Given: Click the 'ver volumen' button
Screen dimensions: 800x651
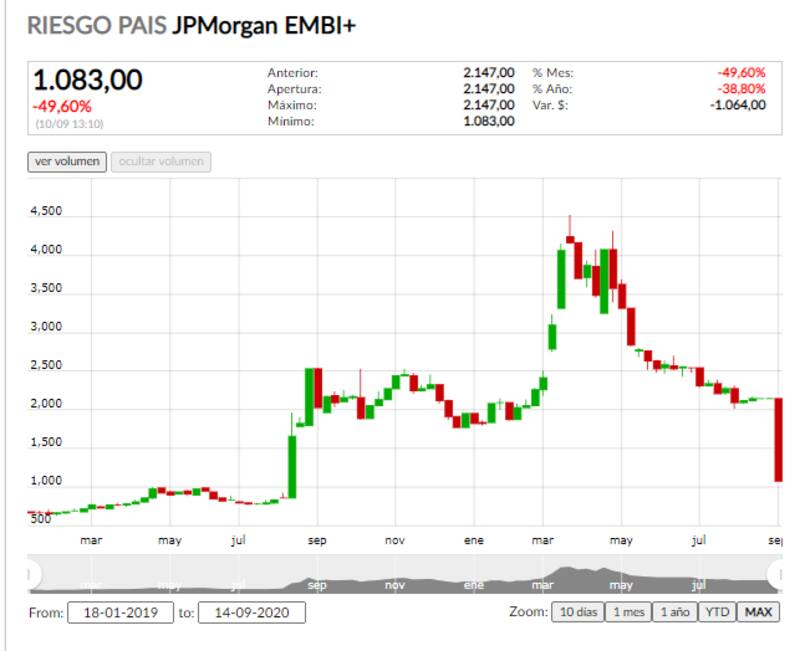Looking at the screenshot, I should pyautogui.click(x=68, y=161).
